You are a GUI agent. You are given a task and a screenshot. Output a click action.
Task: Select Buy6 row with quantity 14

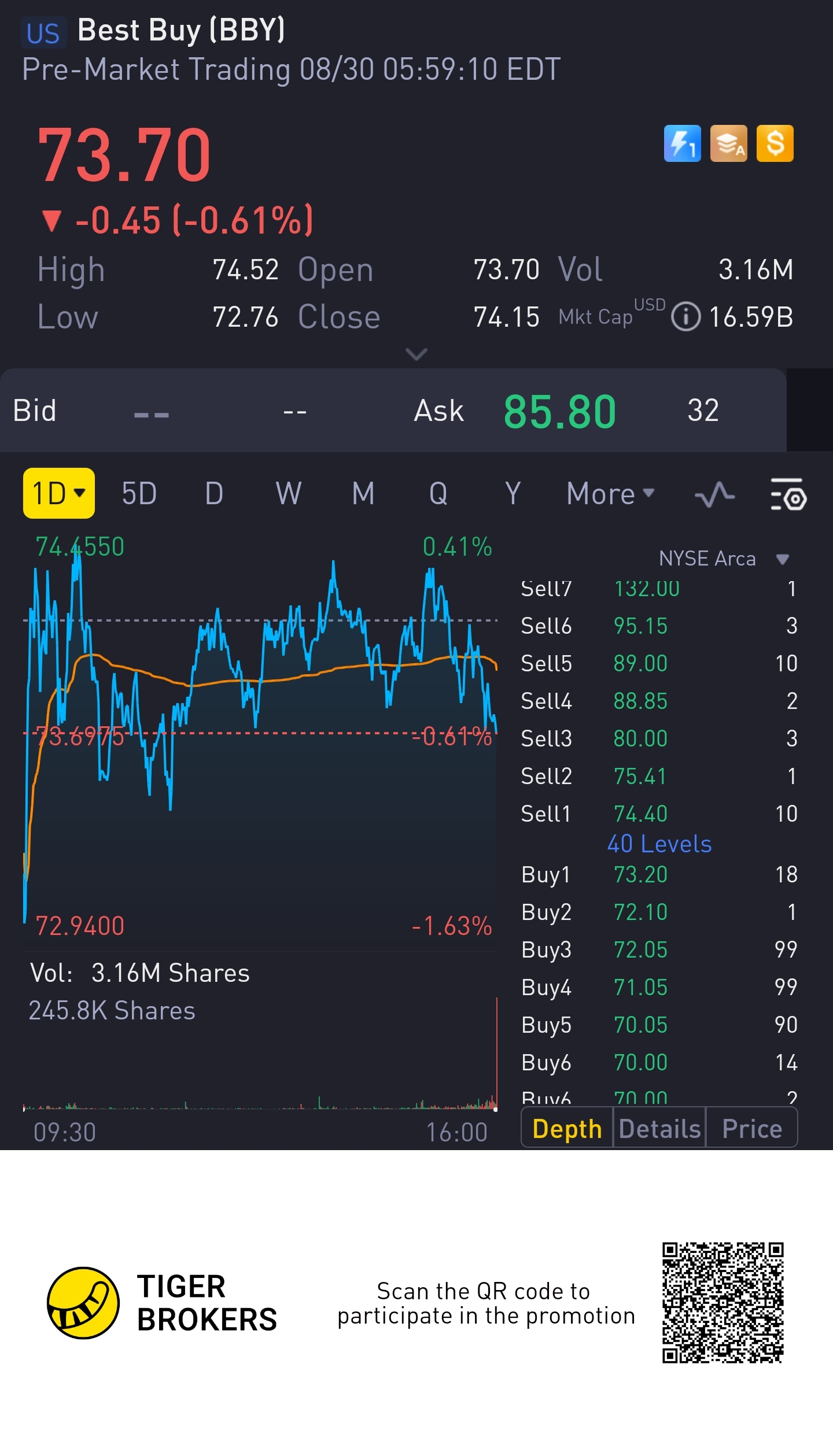click(659, 1063)
